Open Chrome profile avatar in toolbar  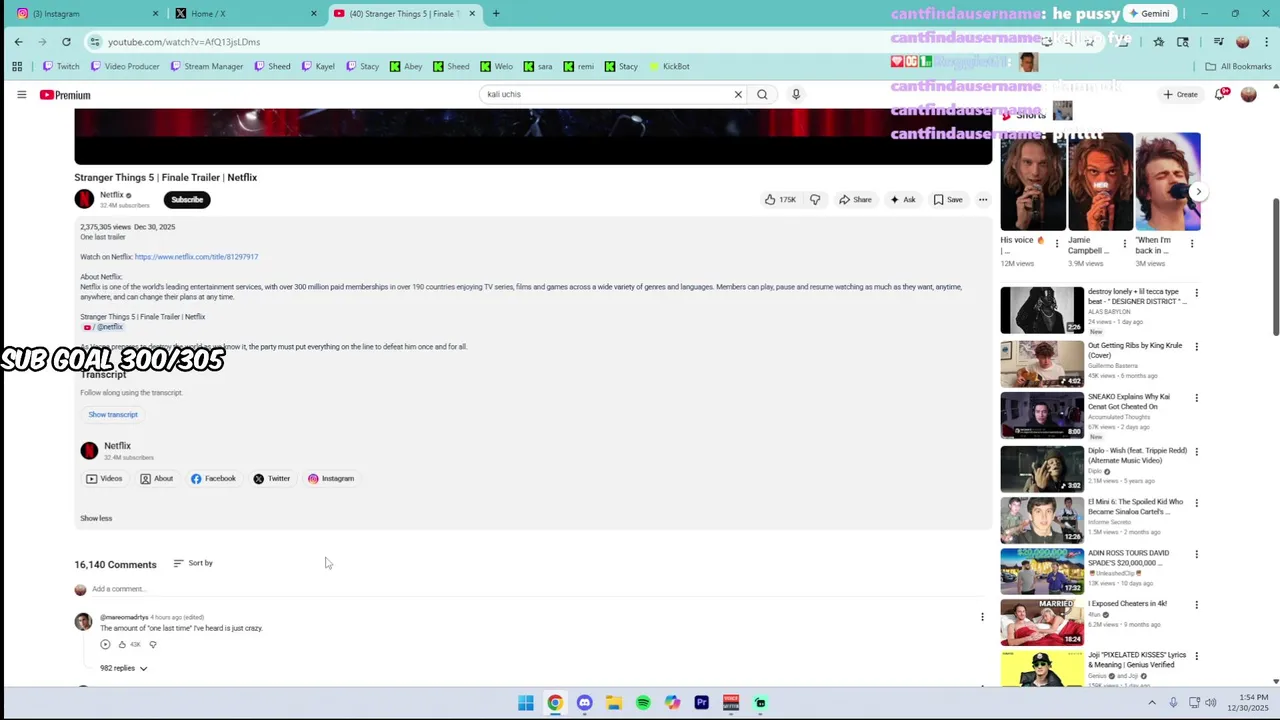point(1243,42)
